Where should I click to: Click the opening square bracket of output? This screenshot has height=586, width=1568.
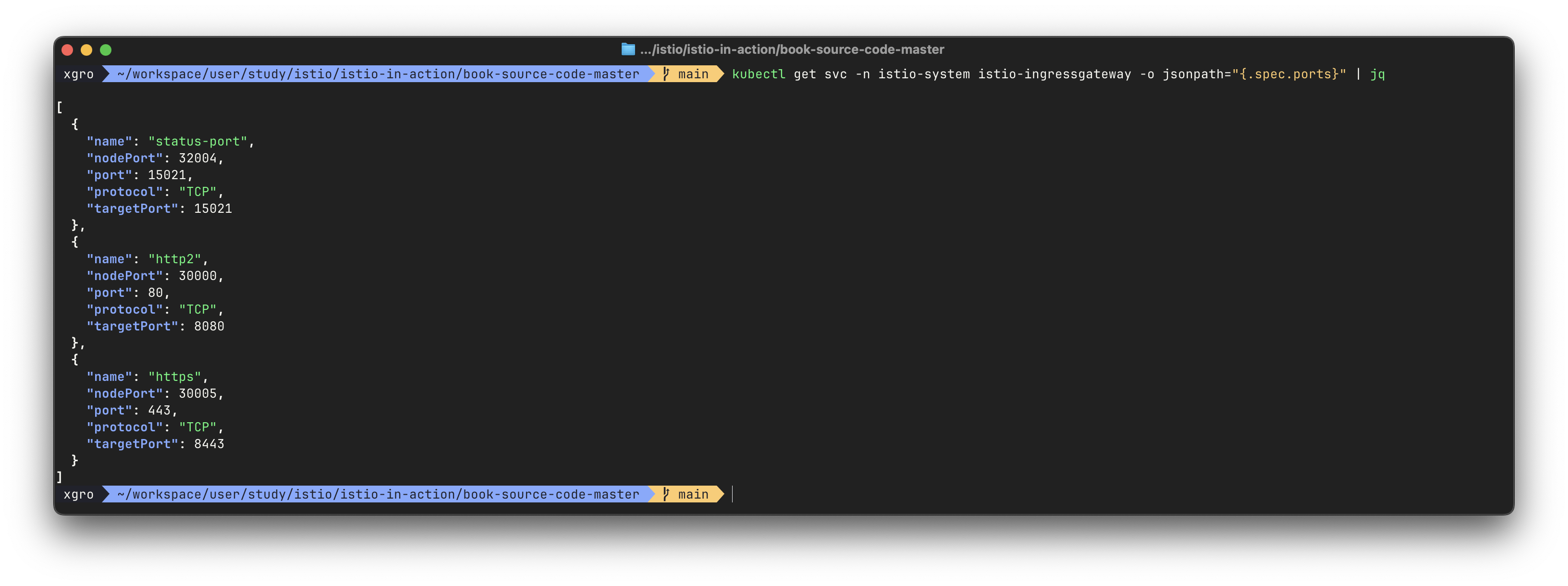click(60, 108)
